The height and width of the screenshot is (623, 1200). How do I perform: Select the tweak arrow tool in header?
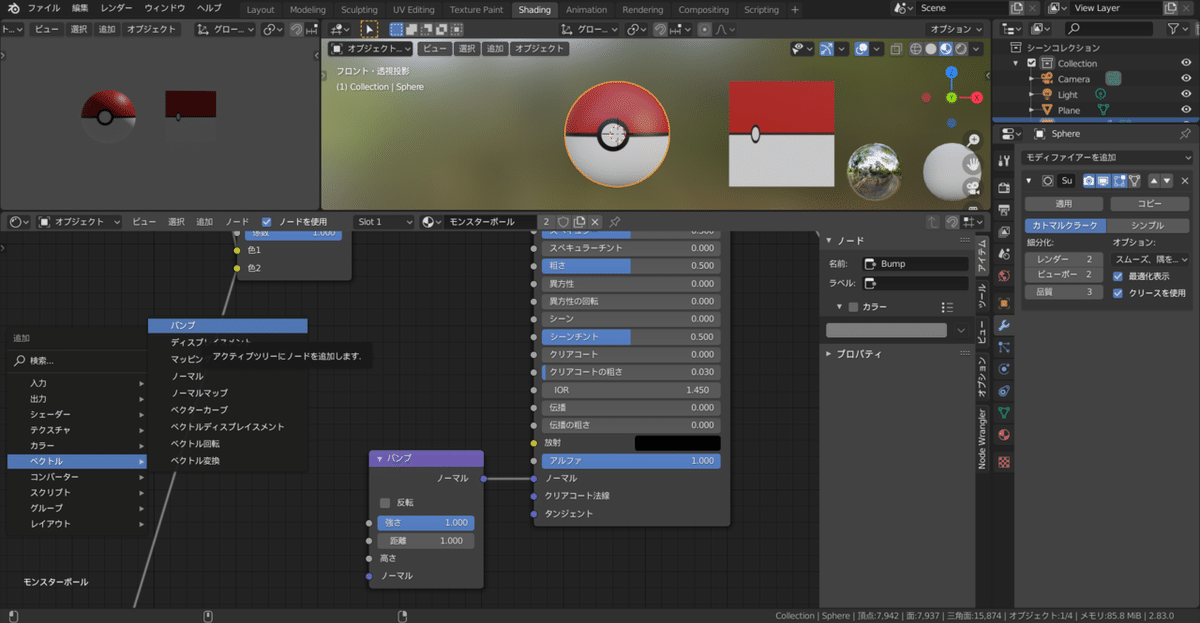point(369,29)
